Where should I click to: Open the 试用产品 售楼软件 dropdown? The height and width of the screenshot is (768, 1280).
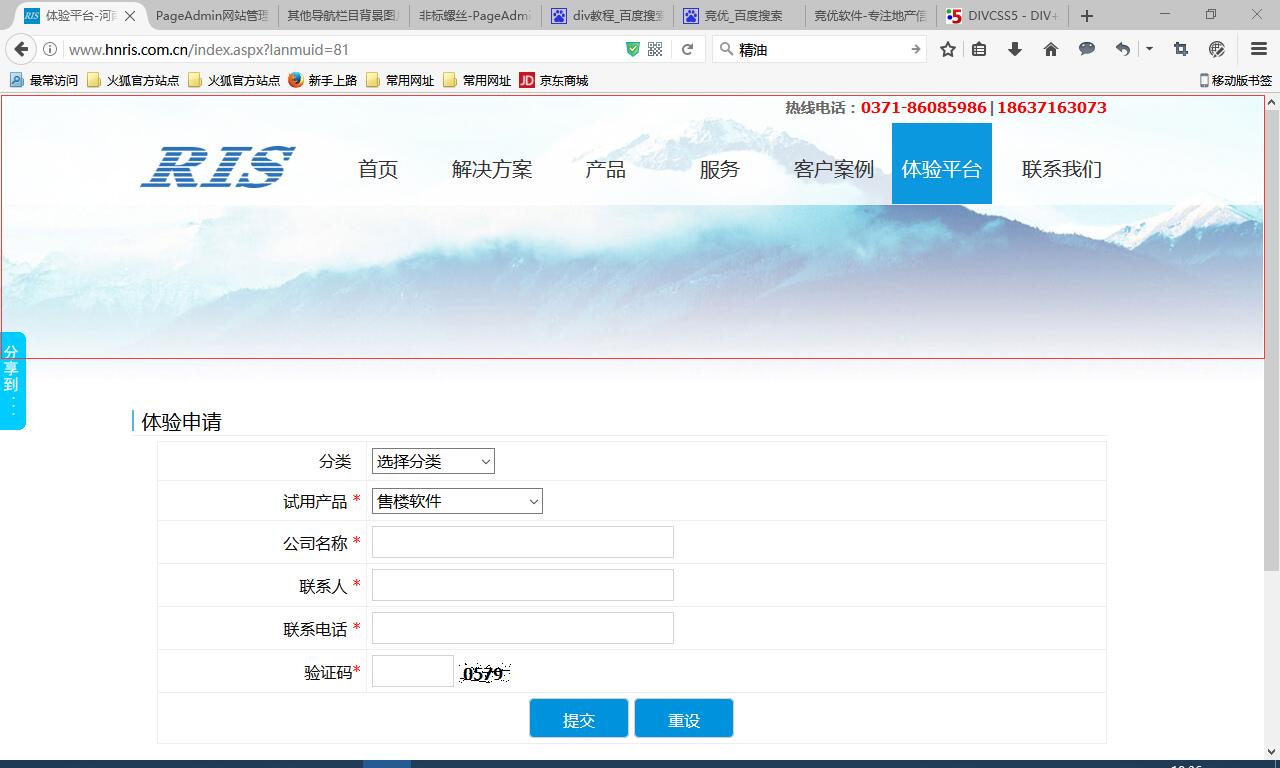pyautogui.click(x=457, y=501)
